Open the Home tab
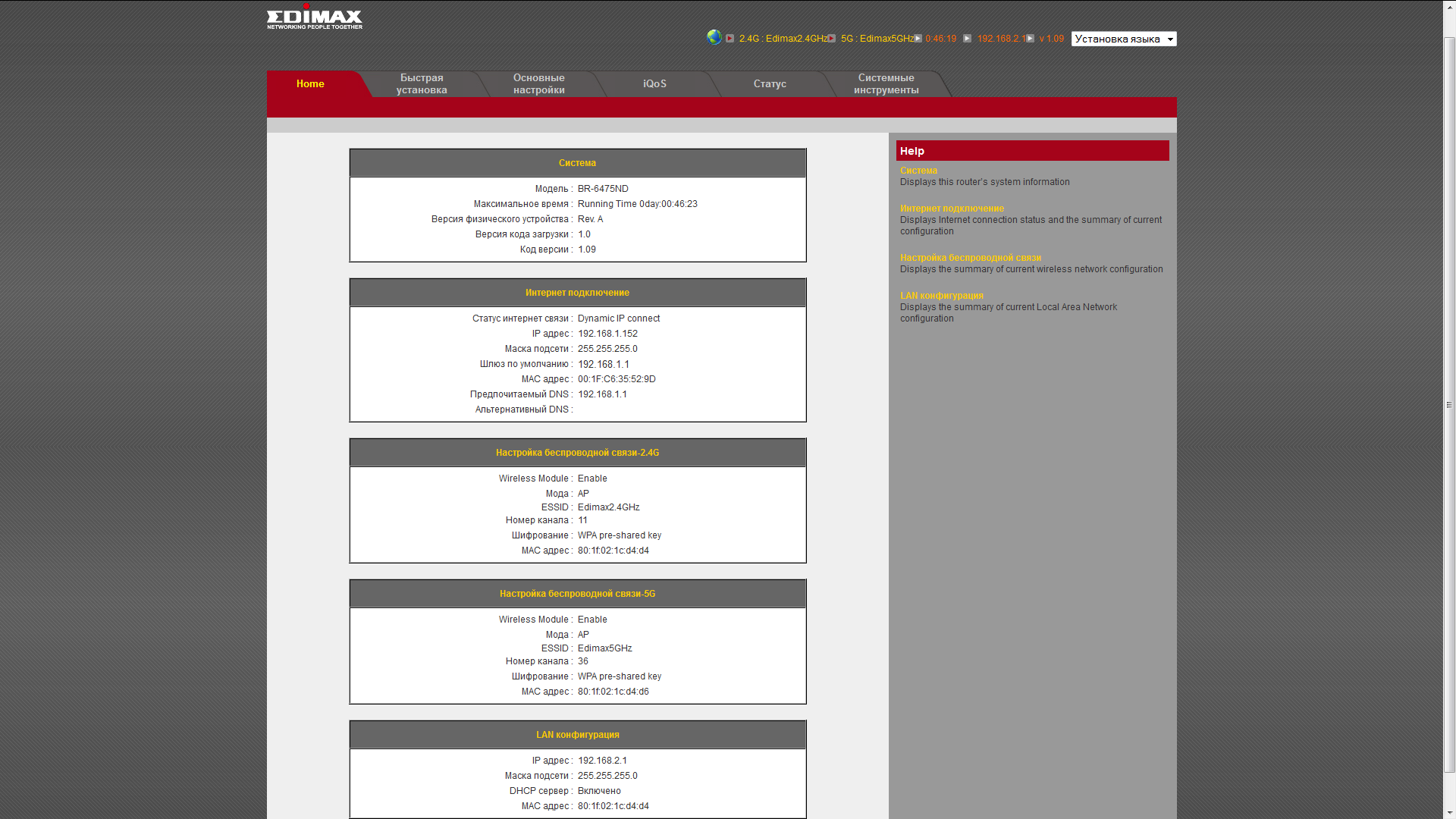The height and width of the screenshot is (819, 1456). (x=310, y=84)
